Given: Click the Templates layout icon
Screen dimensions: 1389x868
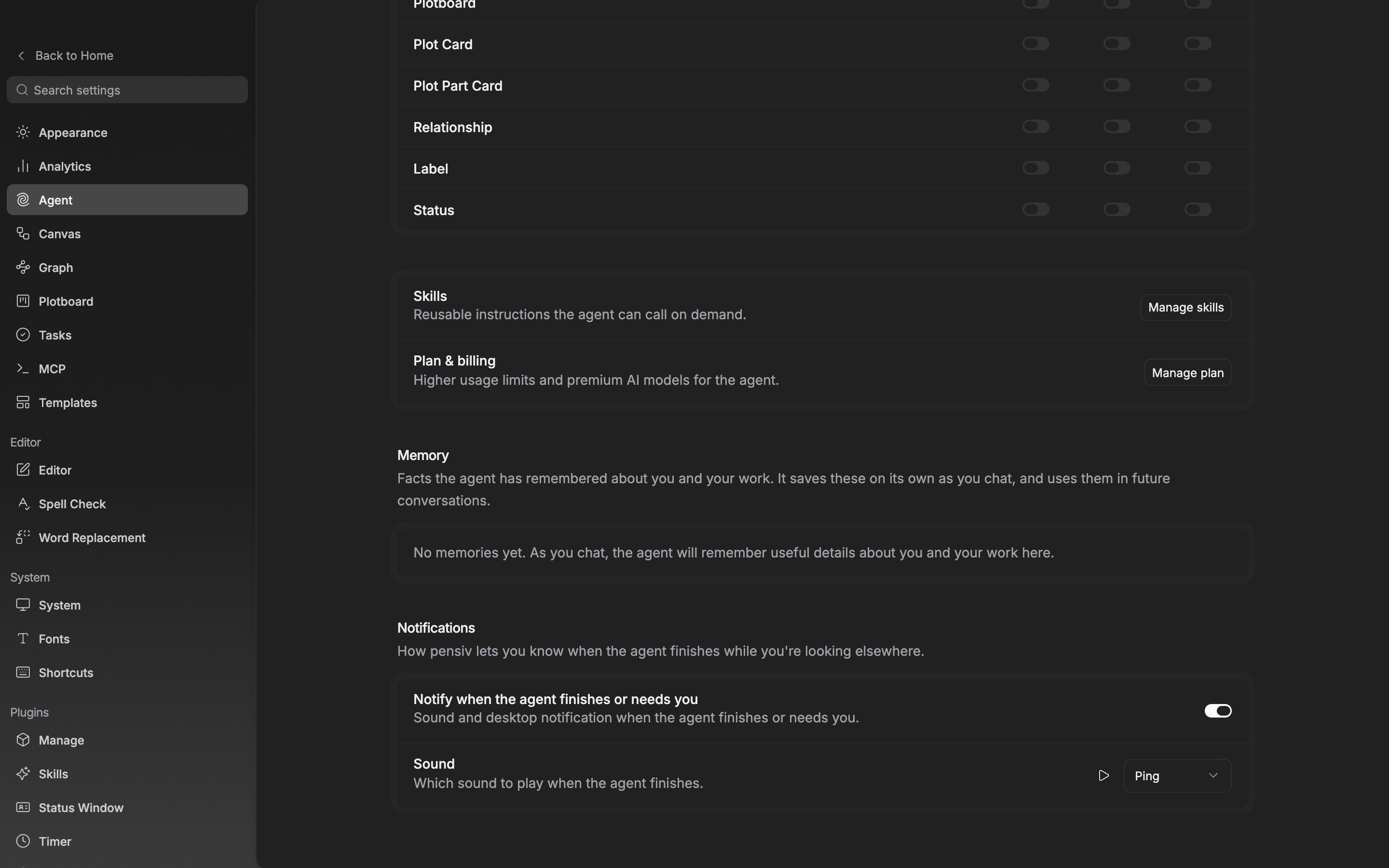Looking at the screenshot, I should [23, 403].
